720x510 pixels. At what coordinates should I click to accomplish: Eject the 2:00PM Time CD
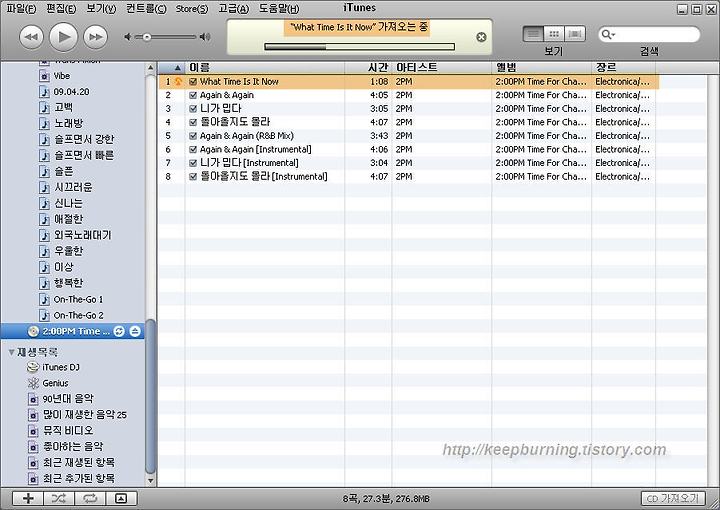135,331
